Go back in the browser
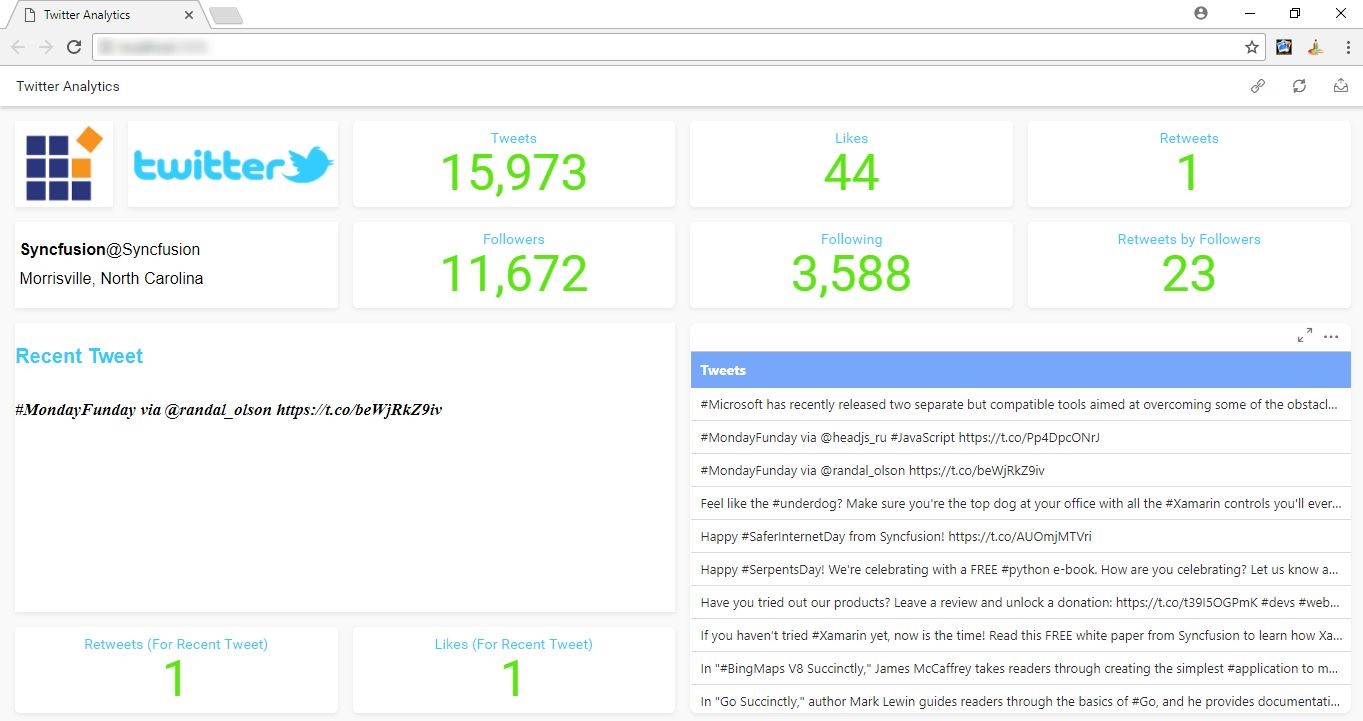This screenshot has width=1363, height=721. (x=18, y=47)
